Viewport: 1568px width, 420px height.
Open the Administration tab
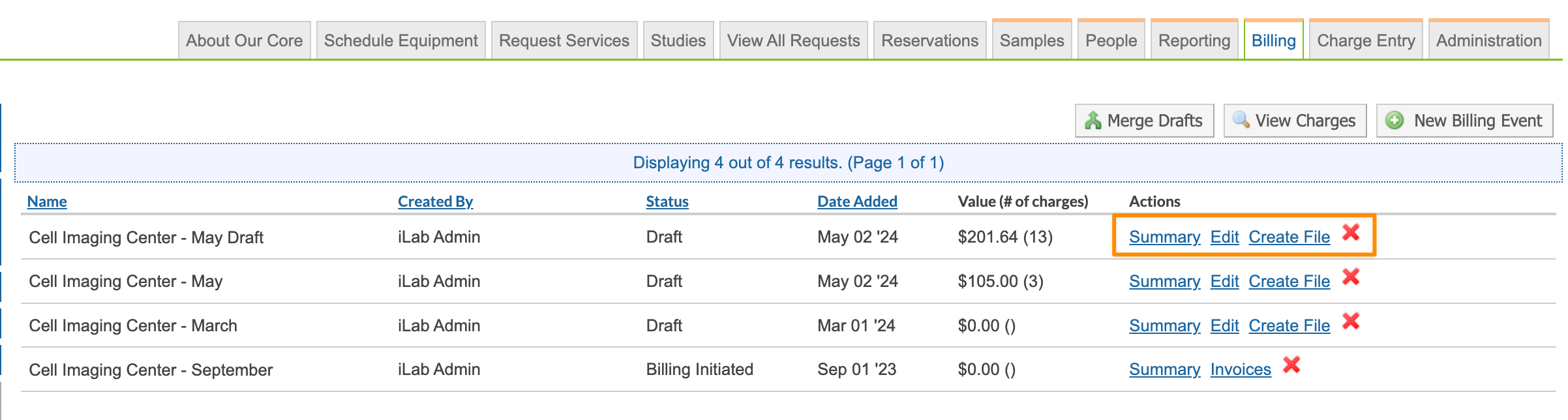[x=1488, y=40]
